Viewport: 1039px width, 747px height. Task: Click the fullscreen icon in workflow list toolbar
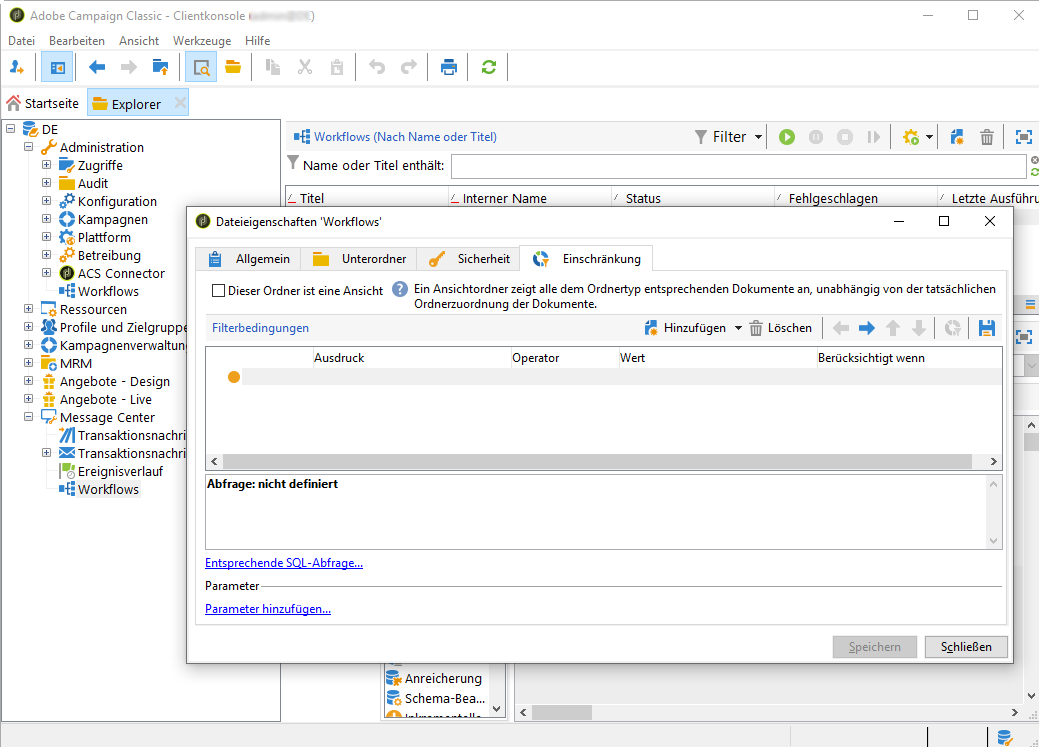[1024, 137]
